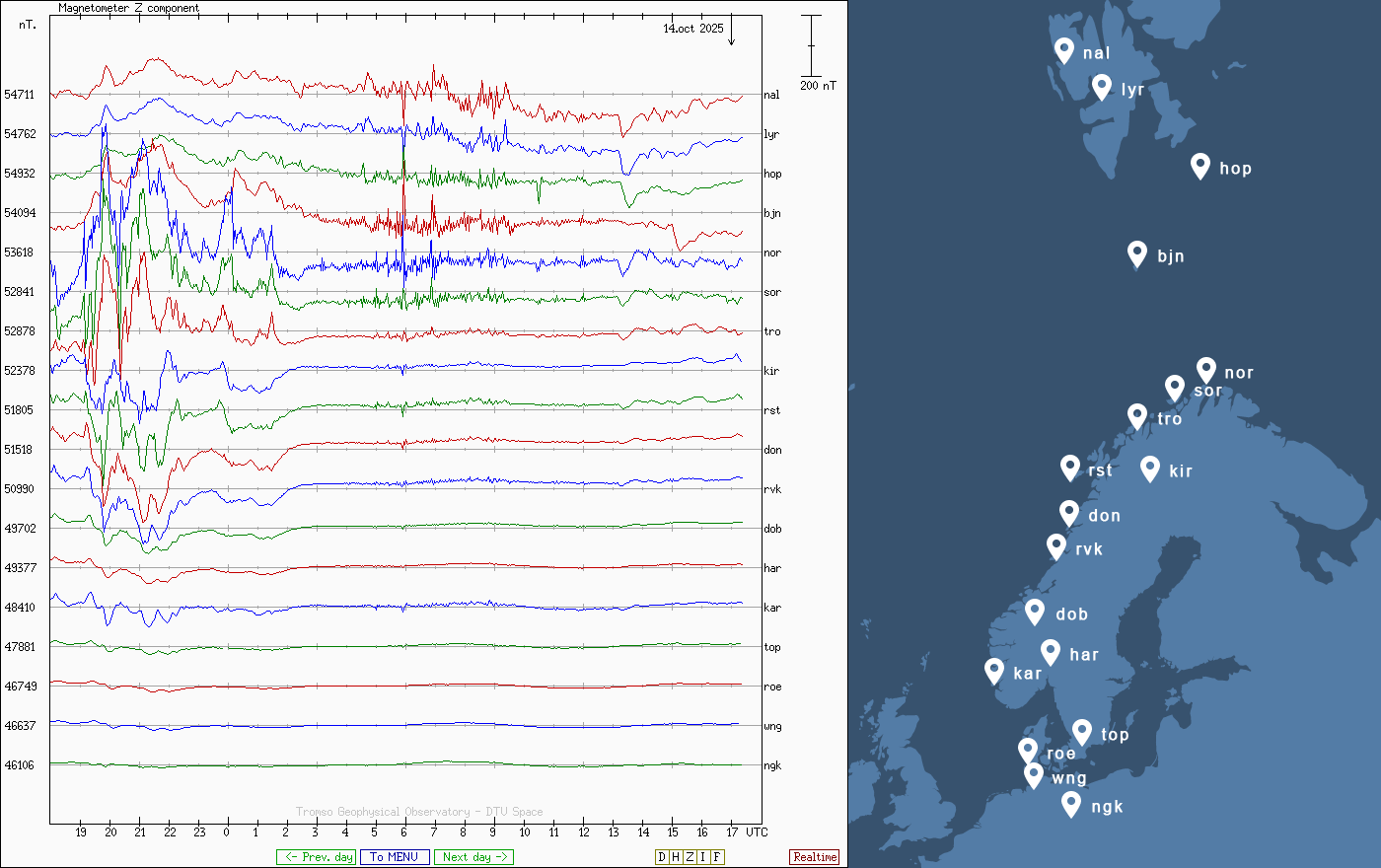Open the To MENU link
Viewport: 1381px width, 868px height.
coord(395,857)
